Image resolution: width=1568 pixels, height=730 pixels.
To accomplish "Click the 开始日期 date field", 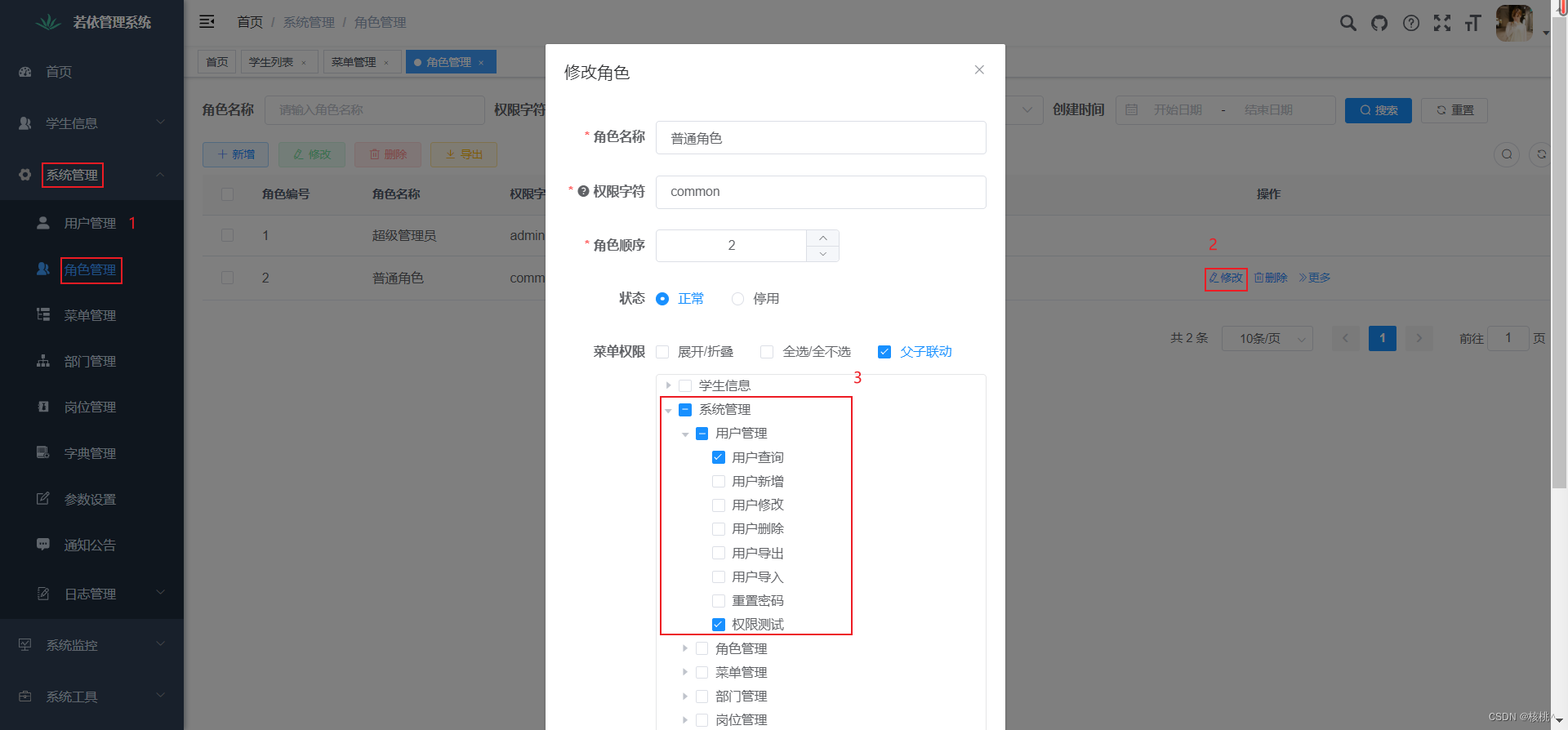I will [1178, 110].
